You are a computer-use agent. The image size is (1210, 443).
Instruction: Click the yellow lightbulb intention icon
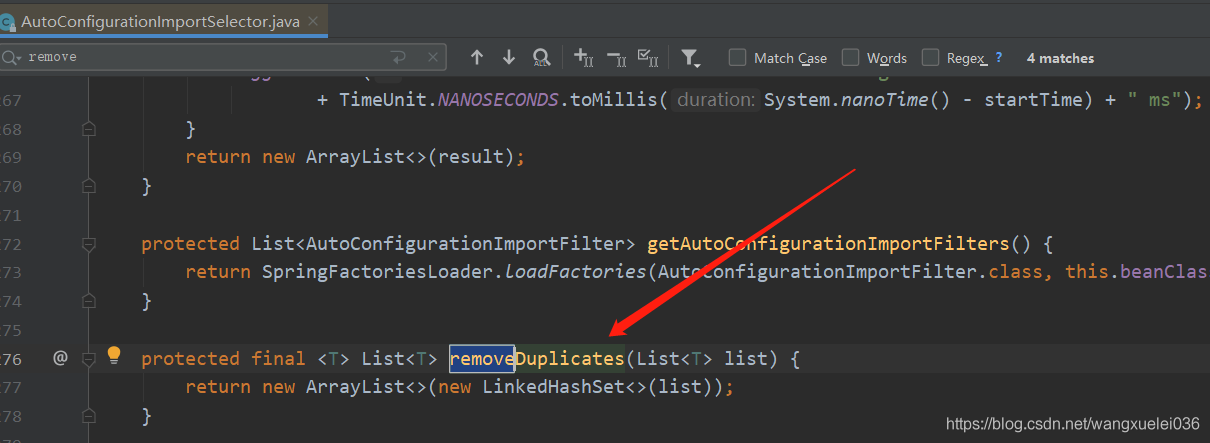coord(114,355)
